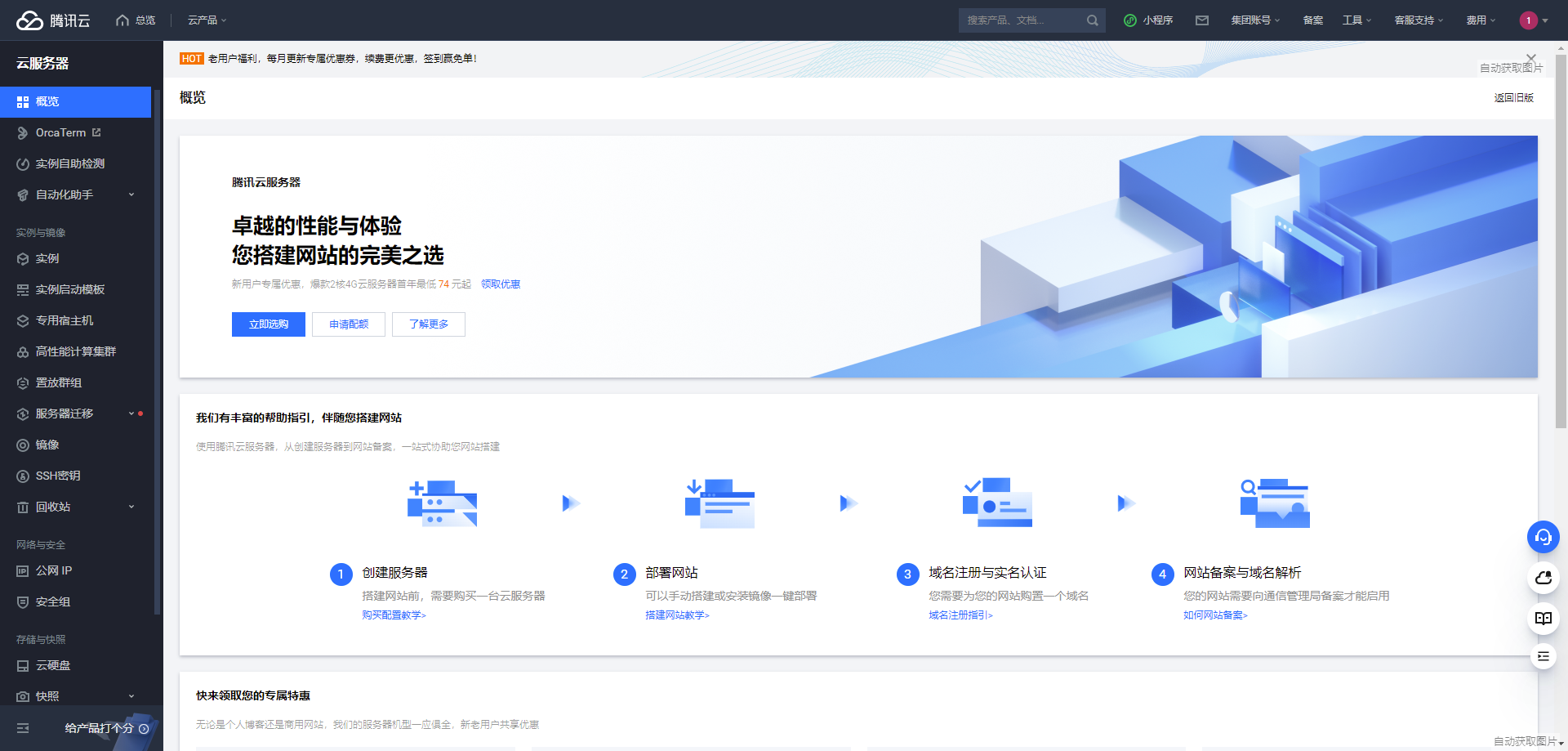This screenshot has width=1568, height=751.
Task: Open the documentation book floating icon
Action: pos(1543,619)
